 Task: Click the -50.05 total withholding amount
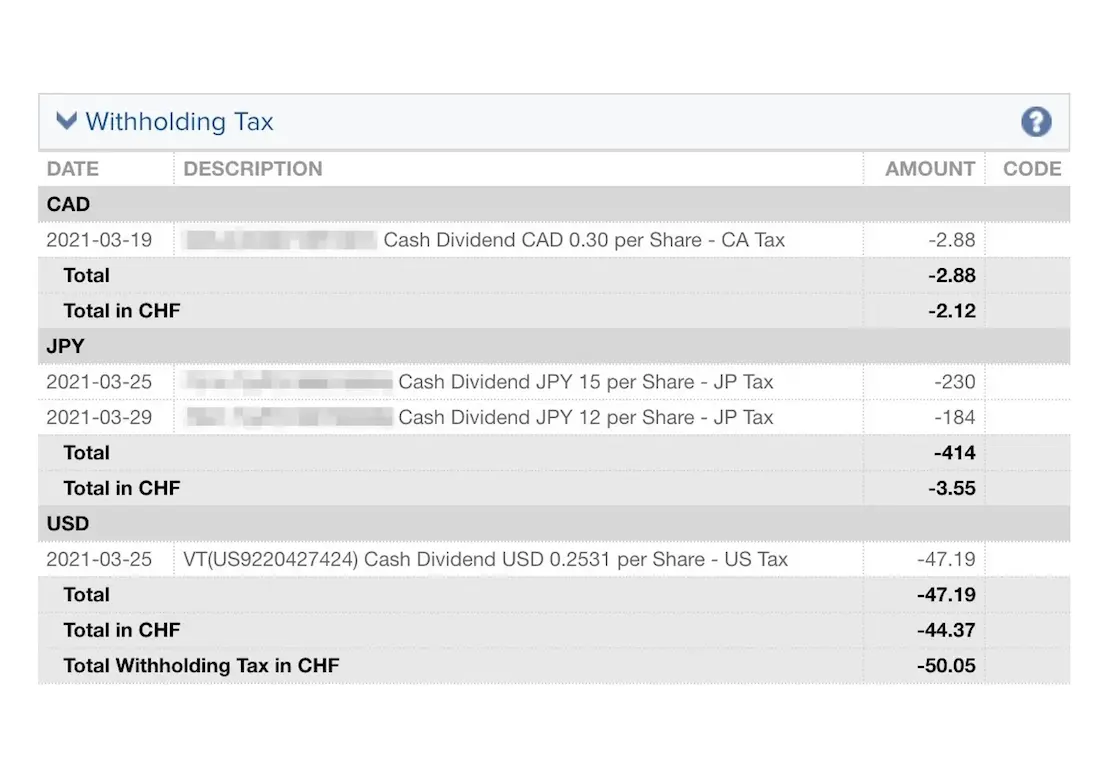pos(946,665)
